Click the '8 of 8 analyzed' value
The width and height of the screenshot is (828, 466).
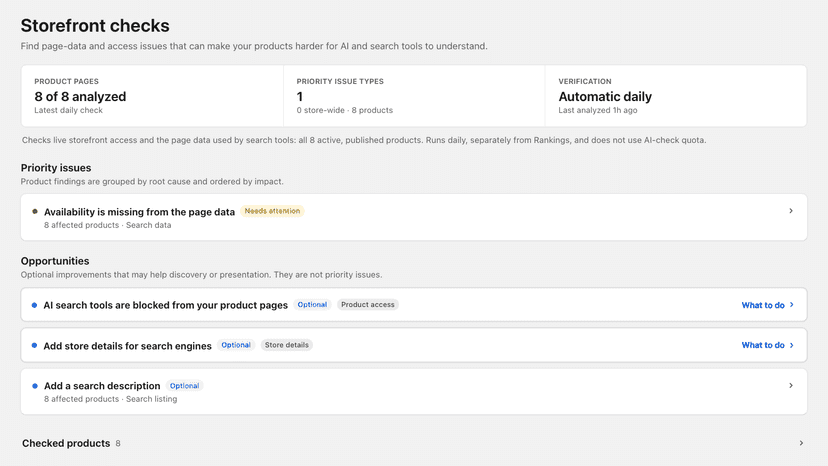click(x=80, y=97)
